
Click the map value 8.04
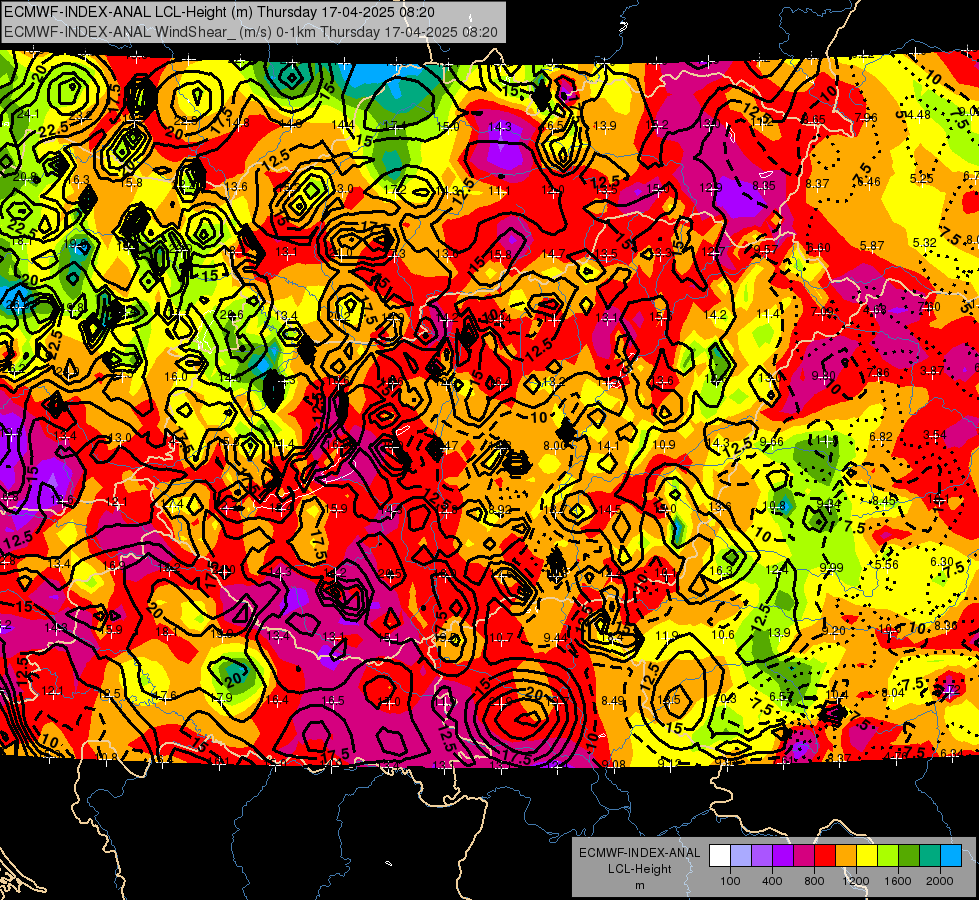893,692
